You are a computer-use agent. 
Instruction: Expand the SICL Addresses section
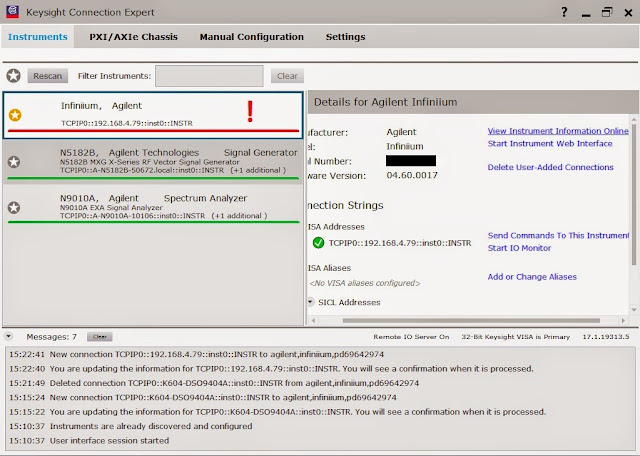pos(311,302)
